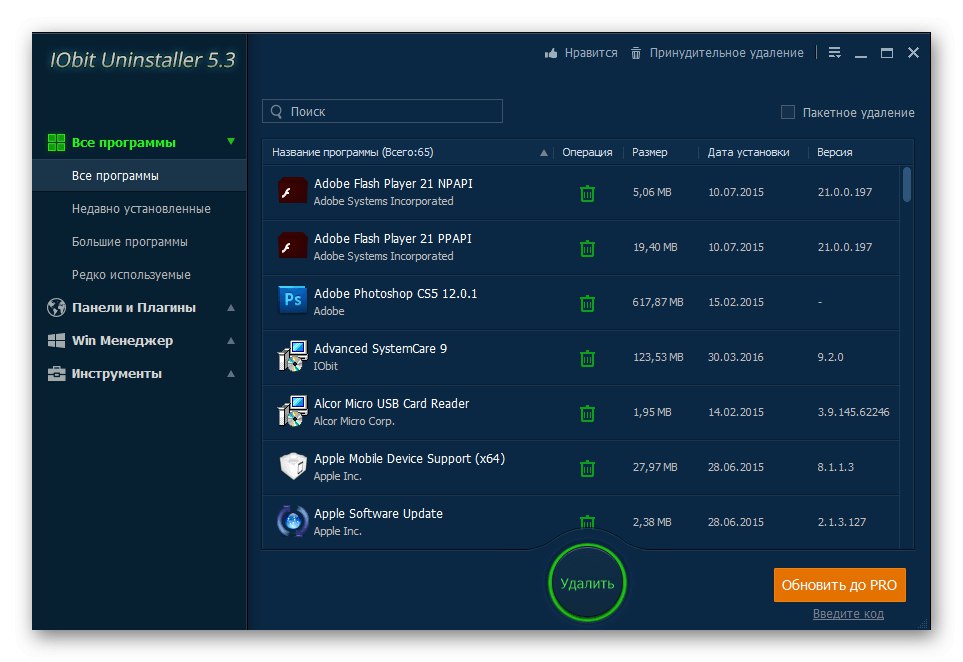
Task: Click the Alcor Micro USB Card Reader icon
Action: click(x=292, y=411)
